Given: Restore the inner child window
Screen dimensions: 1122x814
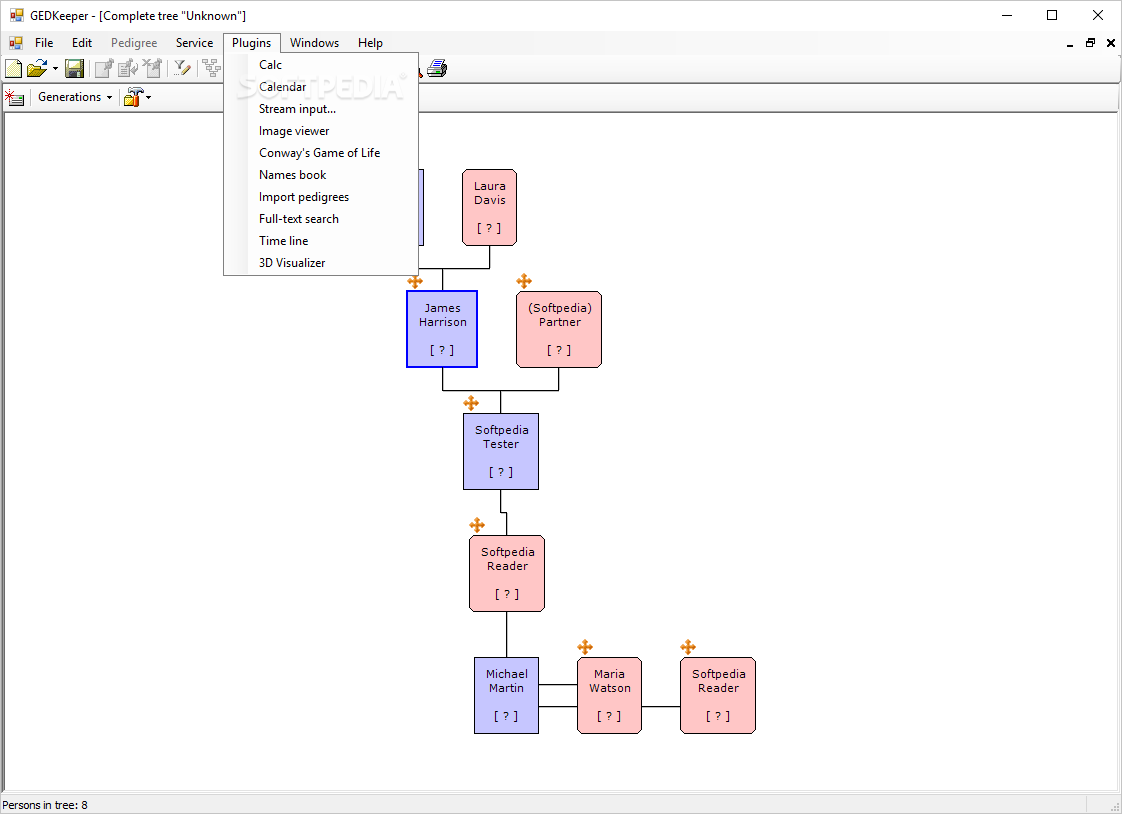Looking at the screenshot, I should click(1091, 43).
